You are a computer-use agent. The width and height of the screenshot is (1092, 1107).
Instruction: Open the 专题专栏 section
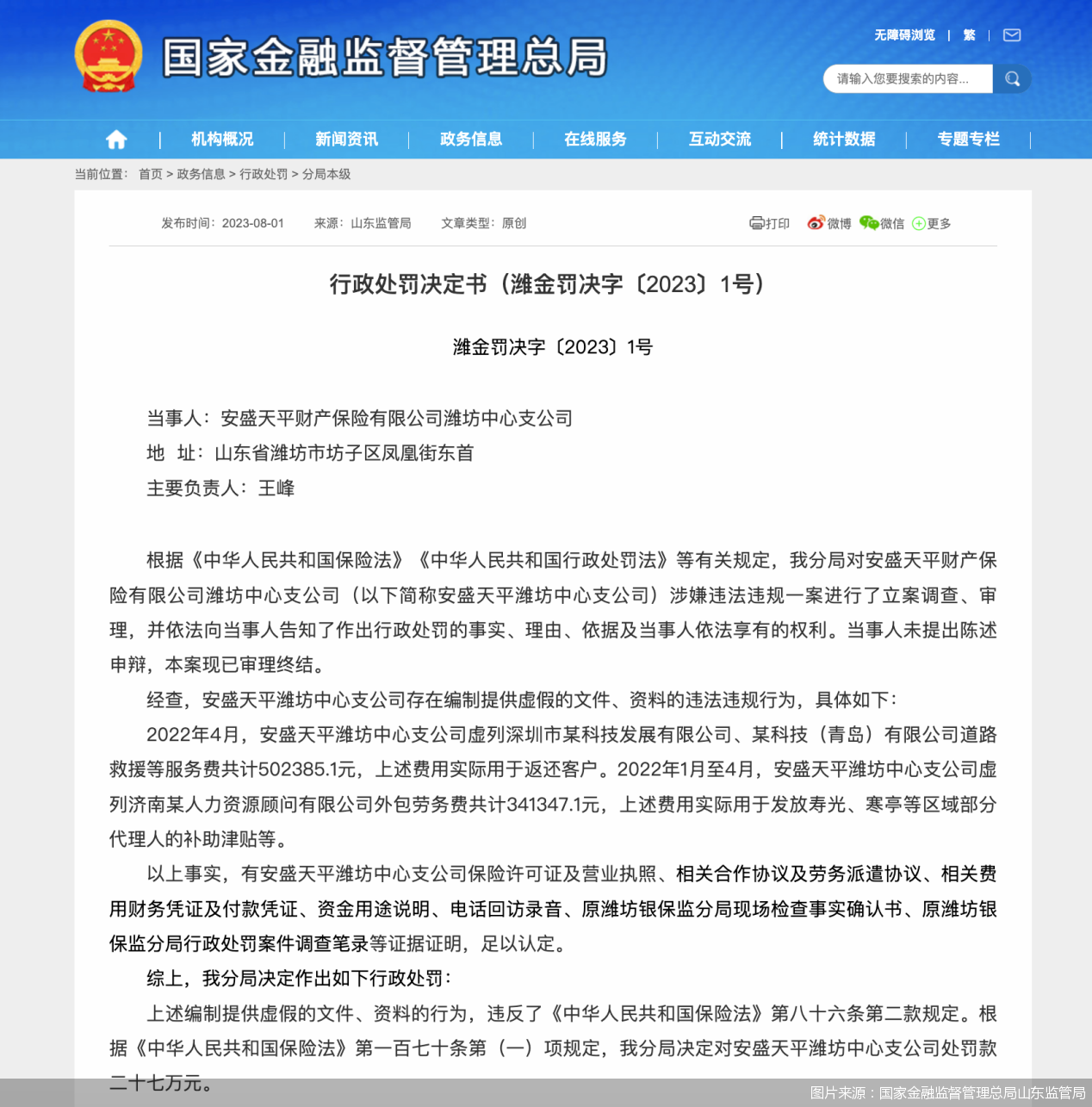(x=969, y=139)
